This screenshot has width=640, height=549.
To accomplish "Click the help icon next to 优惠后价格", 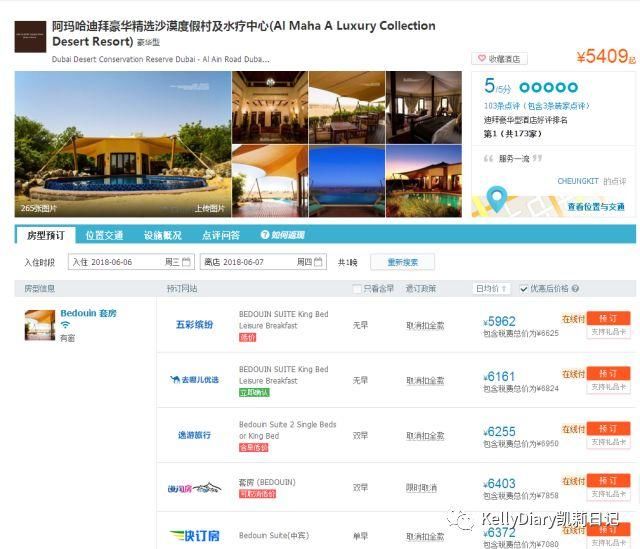I will (575, 289).
